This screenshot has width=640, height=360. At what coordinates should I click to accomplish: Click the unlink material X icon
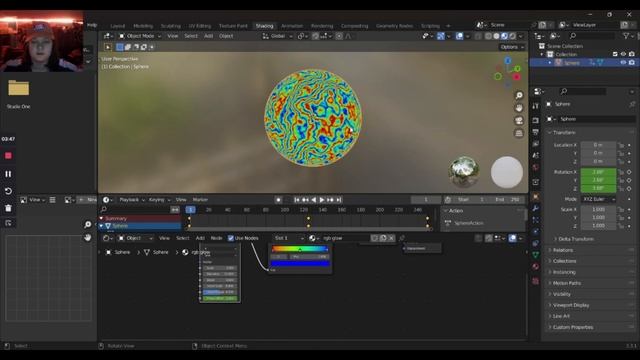click(x=391, y=238)
